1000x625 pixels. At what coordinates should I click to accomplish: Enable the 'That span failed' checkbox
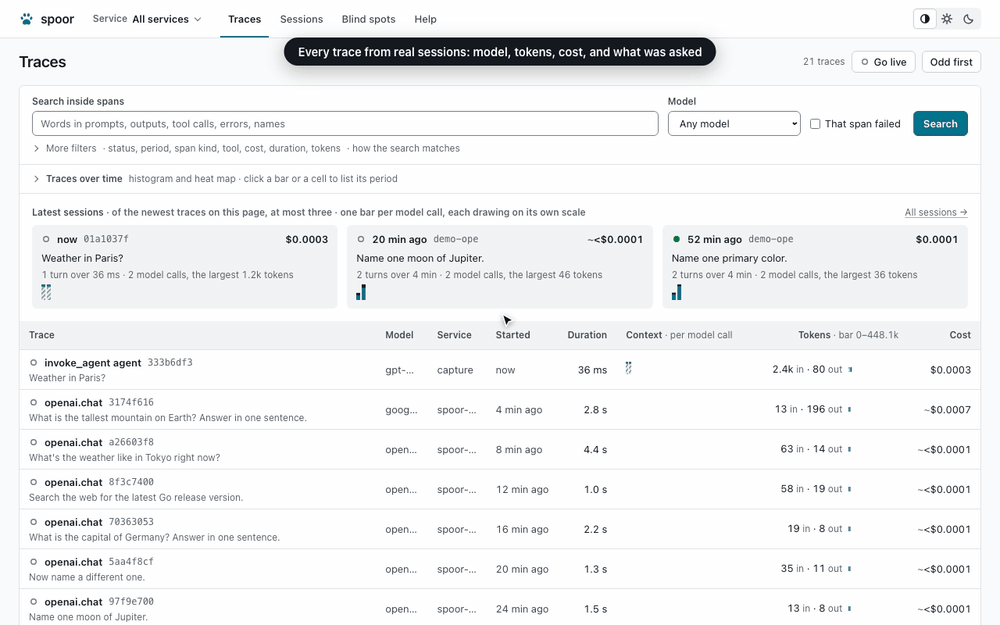click(815, 124)
